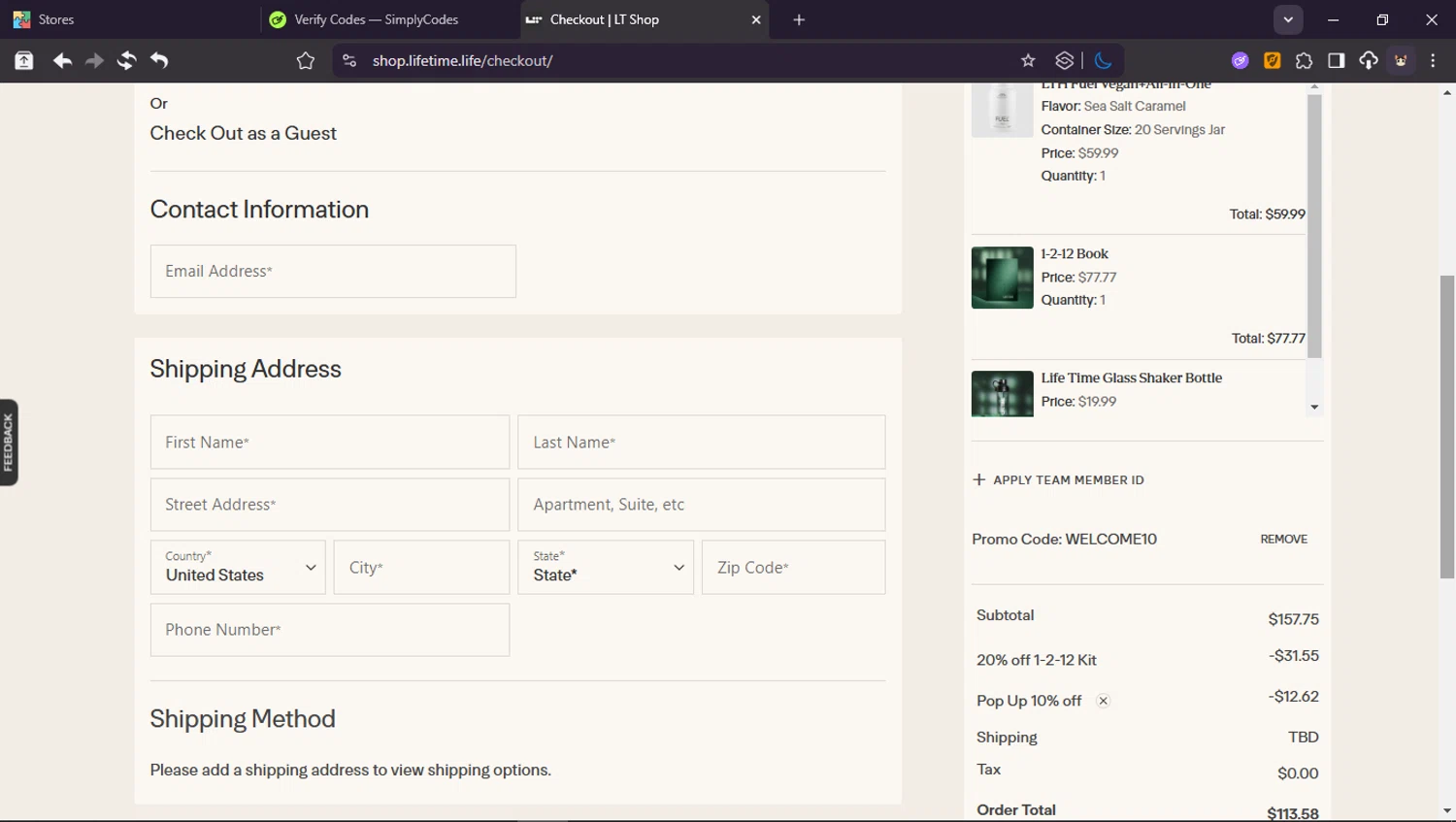Click the undo arrow icon in toolbar

point(159,60)
